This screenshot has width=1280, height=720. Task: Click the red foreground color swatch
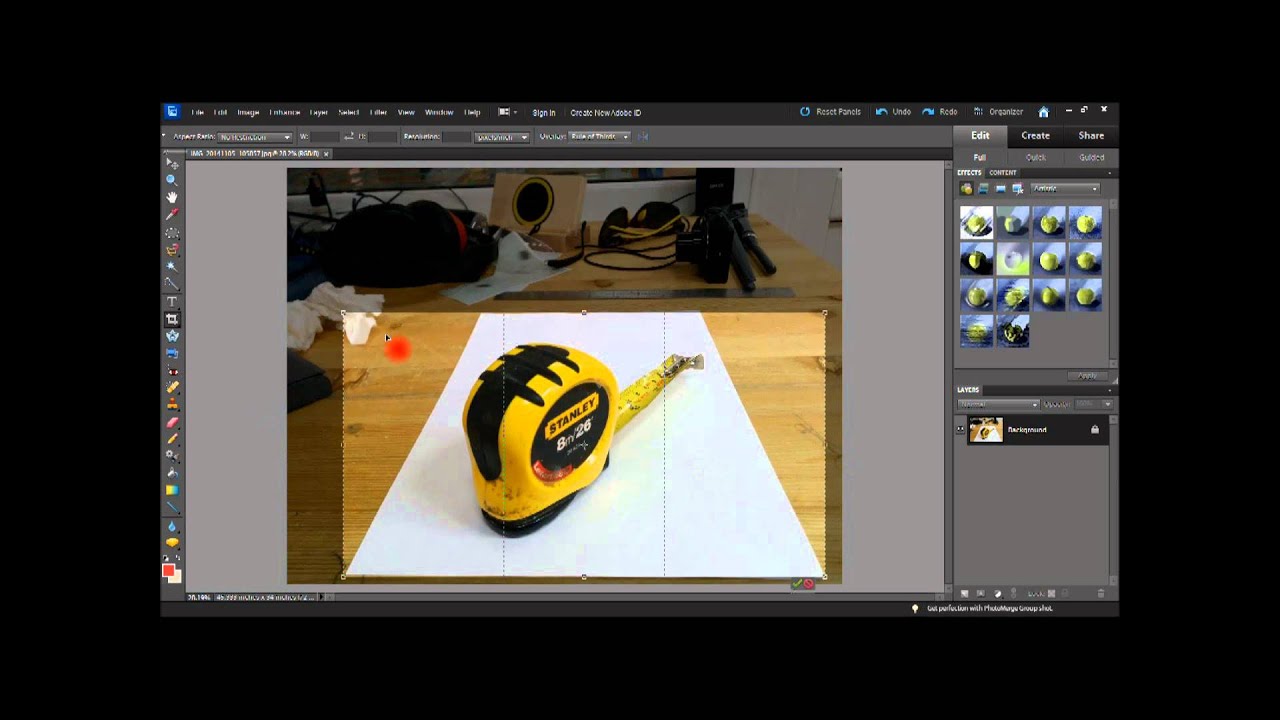[x=168, y=570]
